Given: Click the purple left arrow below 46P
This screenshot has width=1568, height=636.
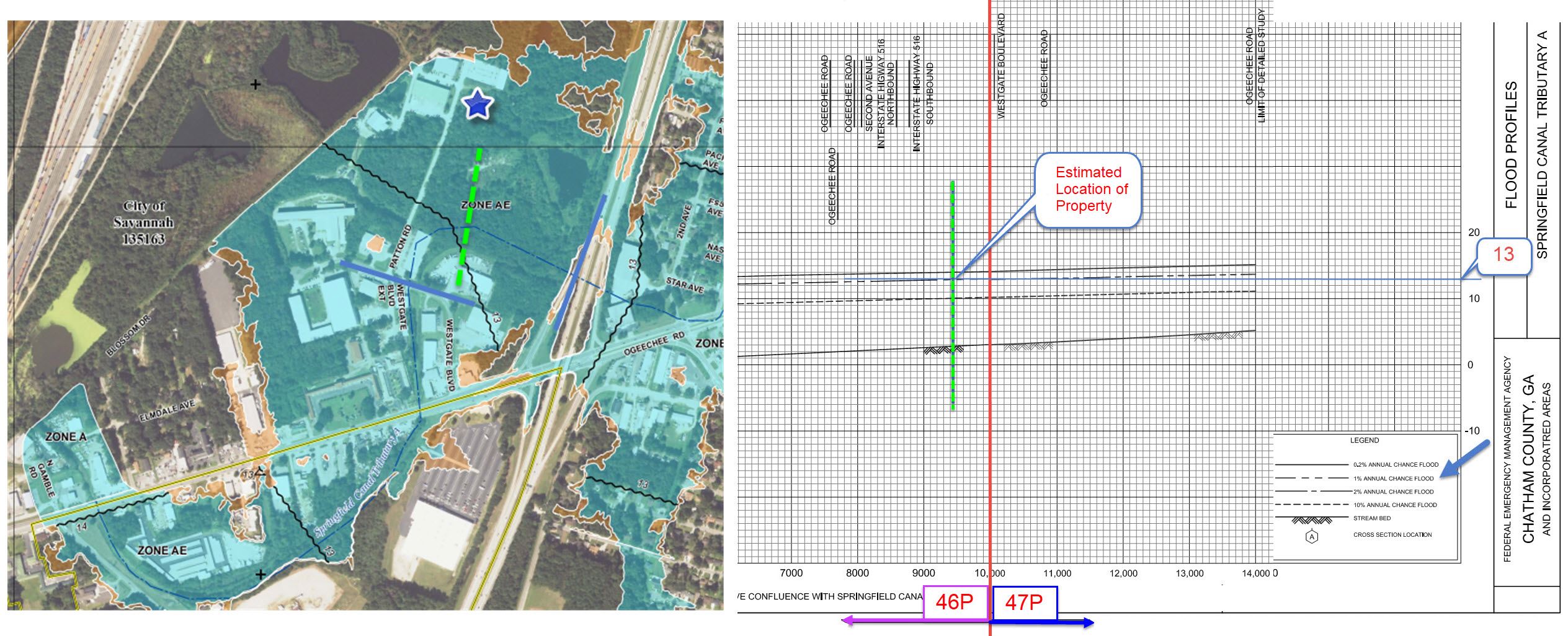Looking at the screenshot, I should click(x=881, y=621).
